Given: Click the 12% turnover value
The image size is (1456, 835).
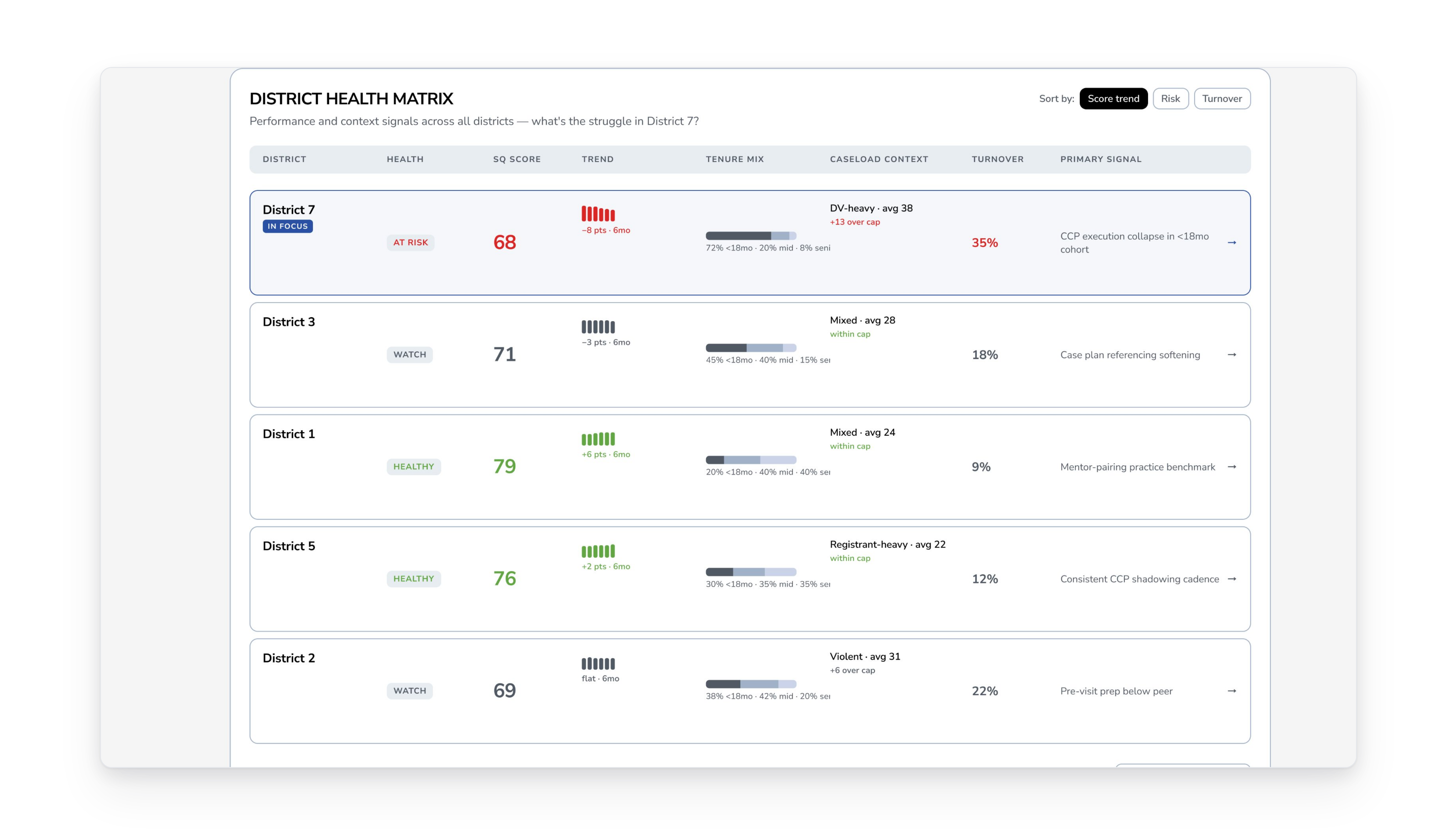Looking at the screenshot, I should point(984,579).
